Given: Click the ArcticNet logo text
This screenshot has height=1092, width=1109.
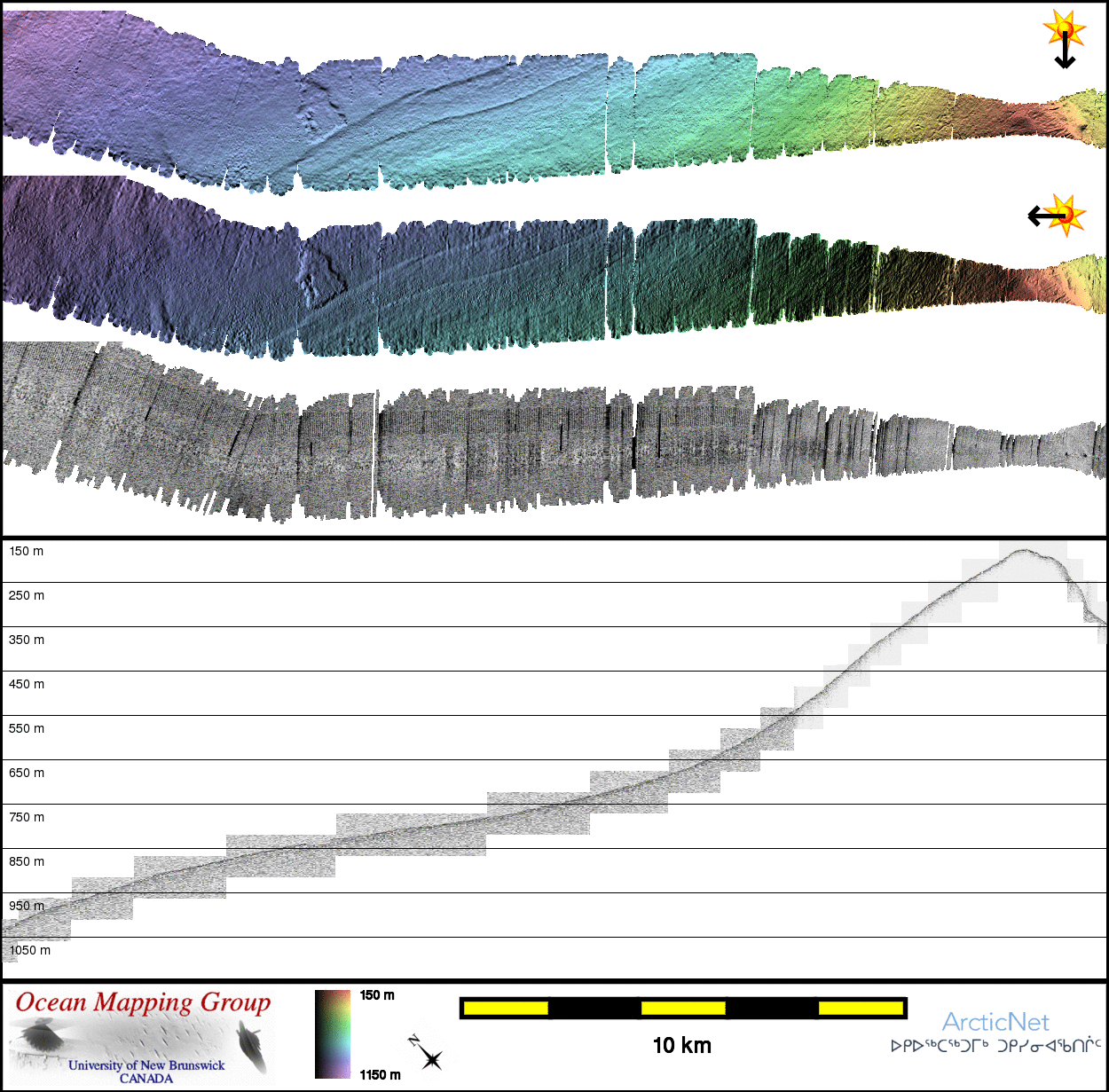Looking at the screenshot, I should [x=995, y=1022].
